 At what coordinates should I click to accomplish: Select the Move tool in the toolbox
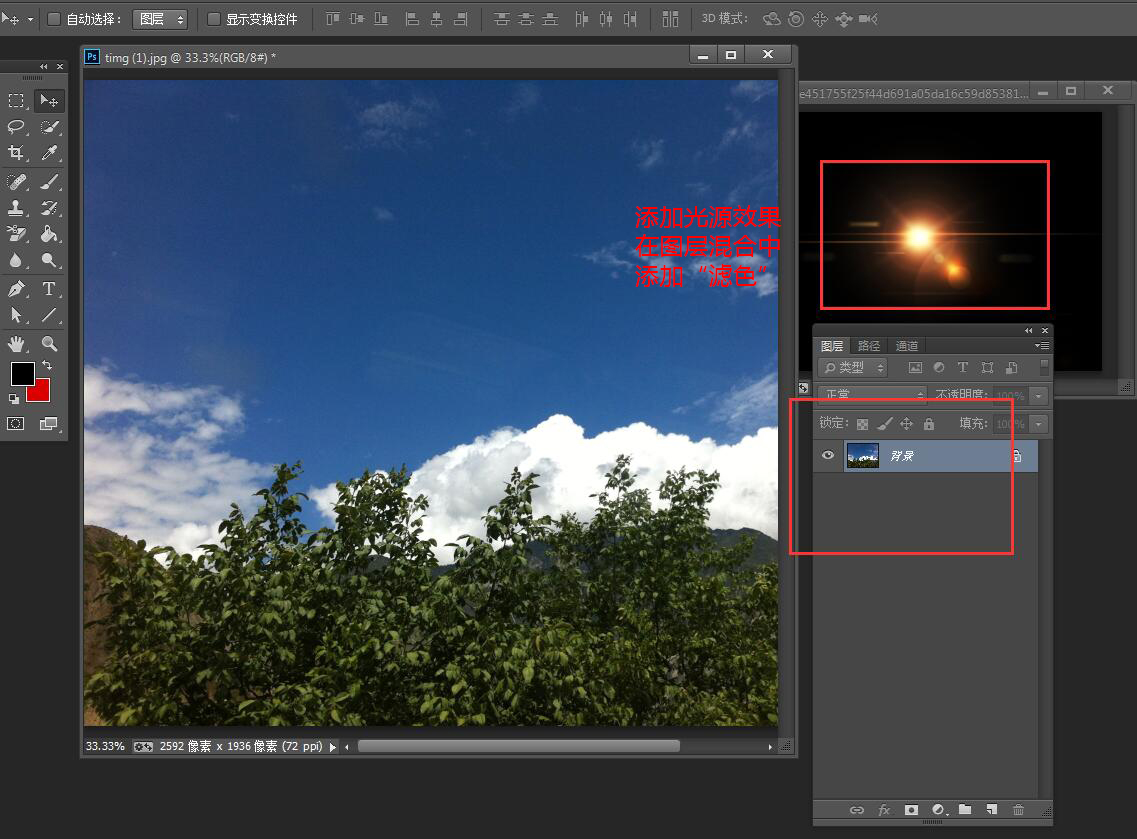[x=49, y=101]
